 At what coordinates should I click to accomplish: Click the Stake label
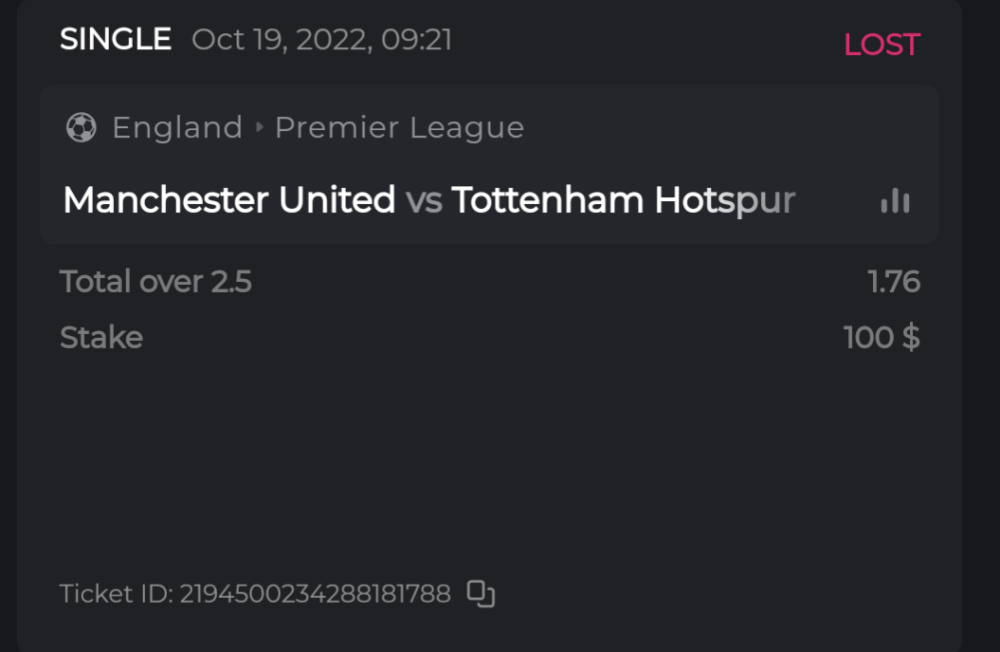click(101, 338)
